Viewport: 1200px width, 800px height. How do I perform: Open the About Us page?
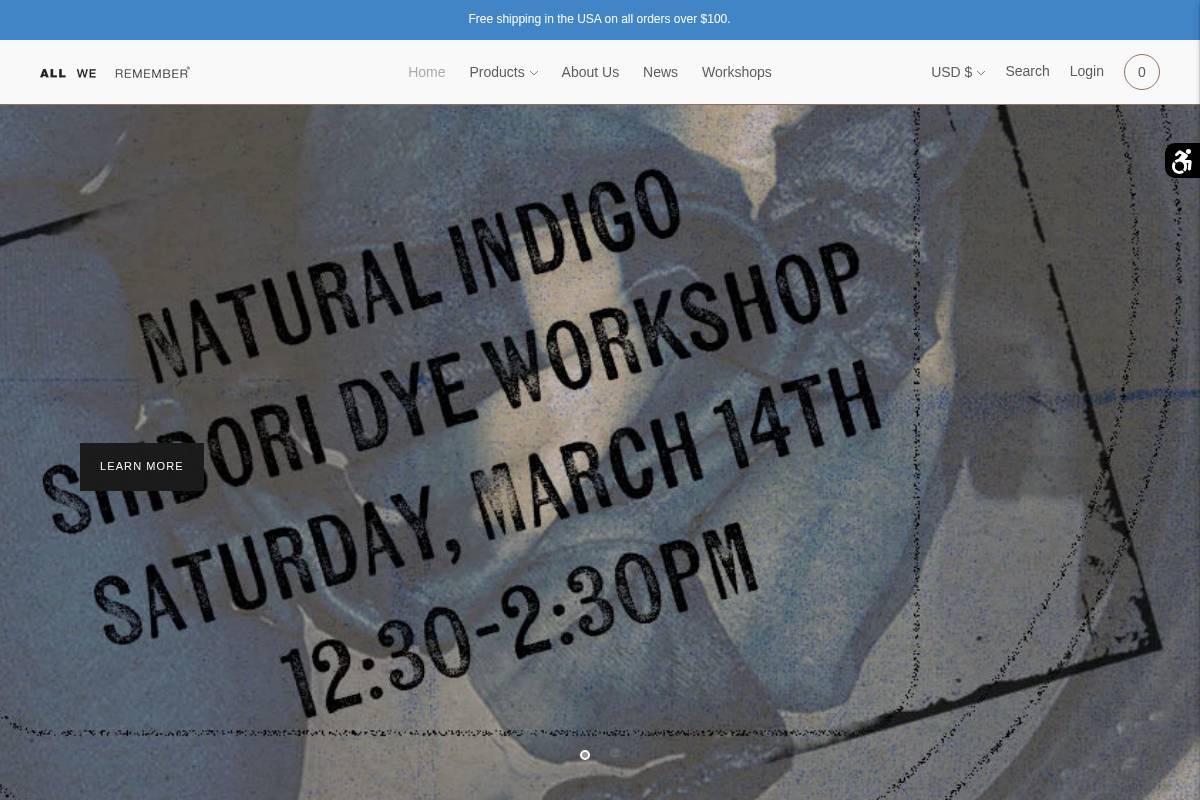coord(590,72)
